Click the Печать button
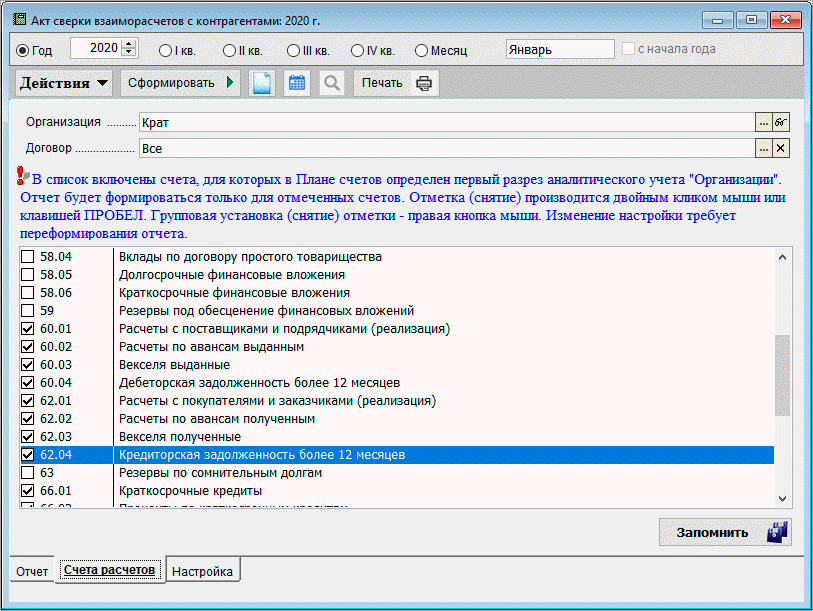The width and height of the screenshot is (813, 611). pyautogui.click(x=396, y=83)
